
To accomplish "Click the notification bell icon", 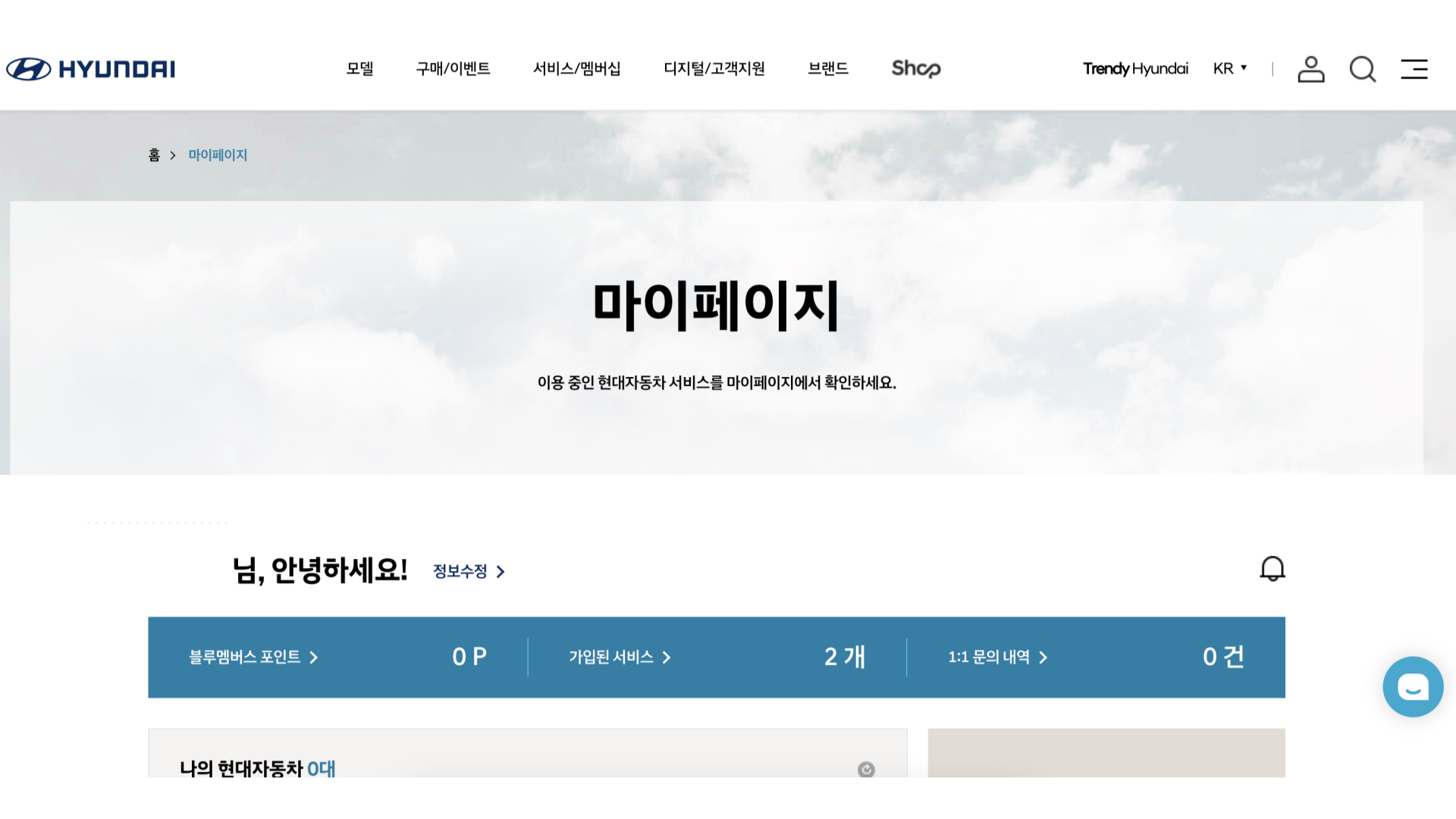I will [x=1272, y=569].
